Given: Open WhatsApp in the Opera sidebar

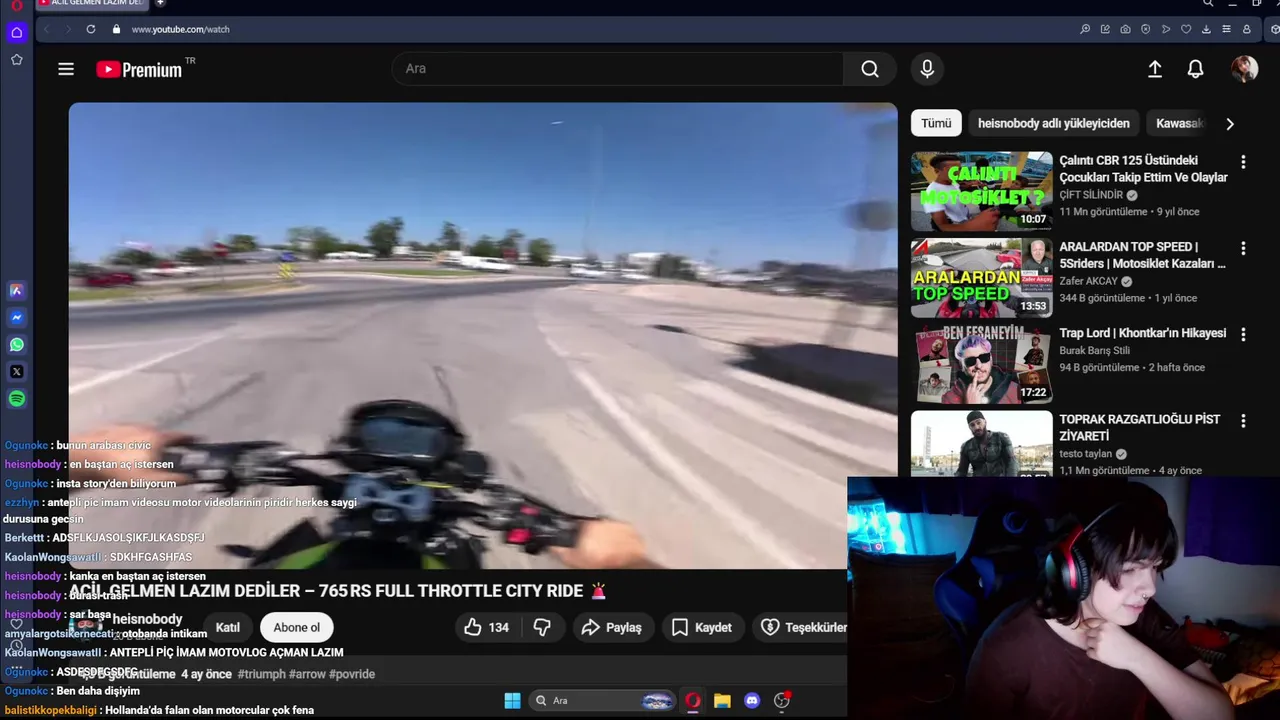Looking at the screenshot, I should coord(17,345).
